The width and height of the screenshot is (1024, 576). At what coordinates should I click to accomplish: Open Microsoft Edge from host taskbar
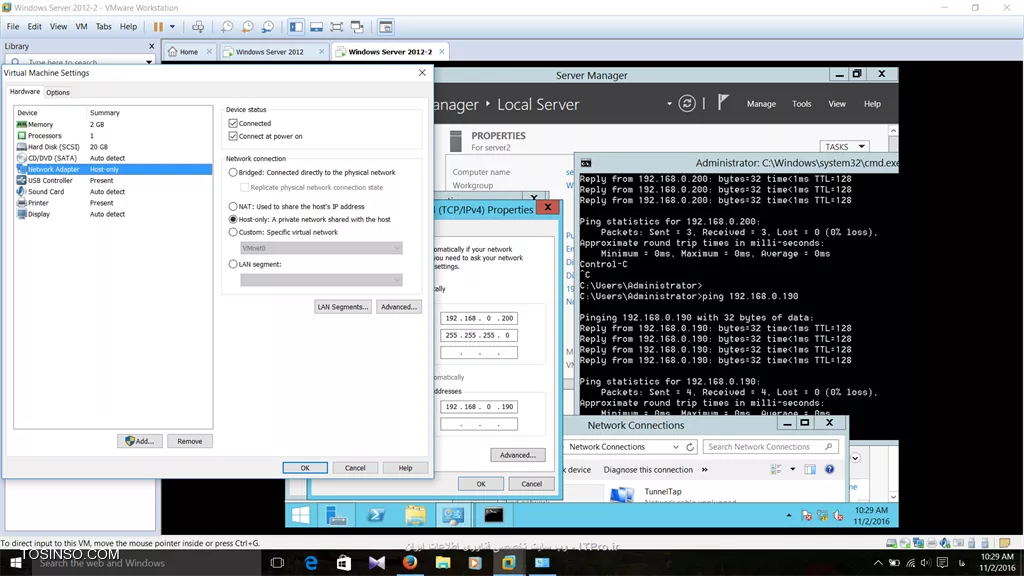coord(311,562)
